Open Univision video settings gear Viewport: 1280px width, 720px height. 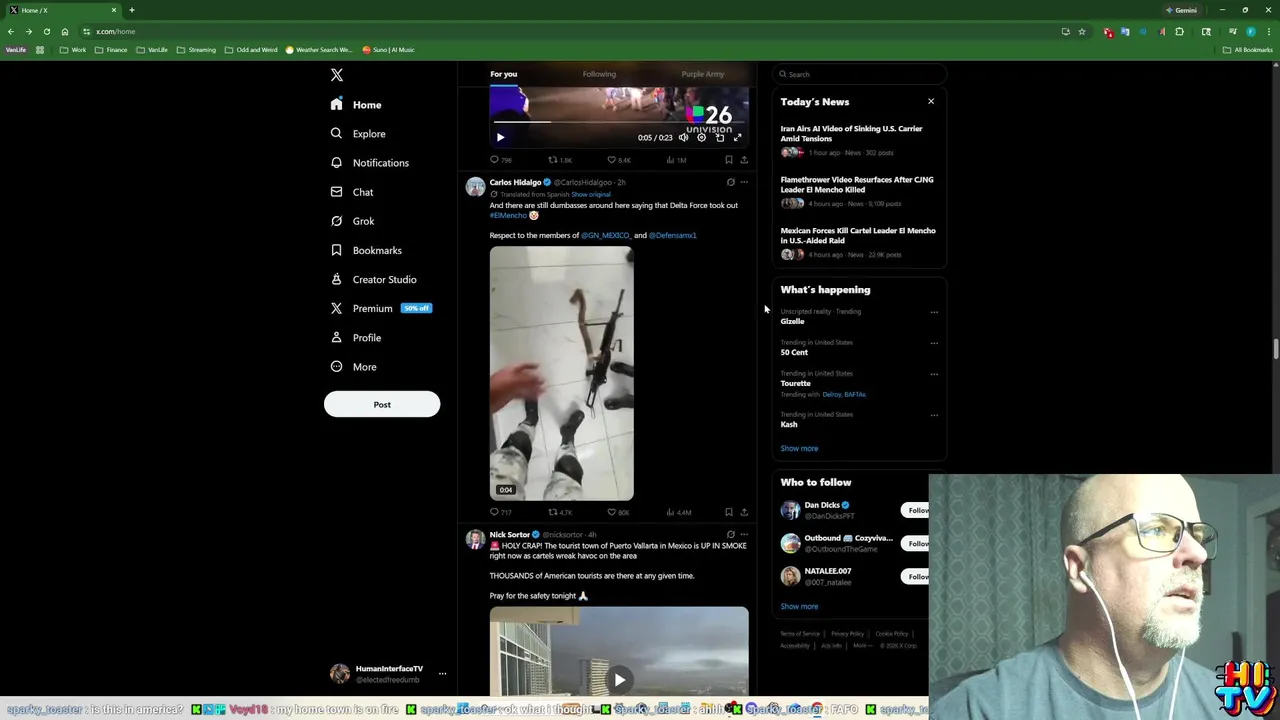[x=702, y=137]
